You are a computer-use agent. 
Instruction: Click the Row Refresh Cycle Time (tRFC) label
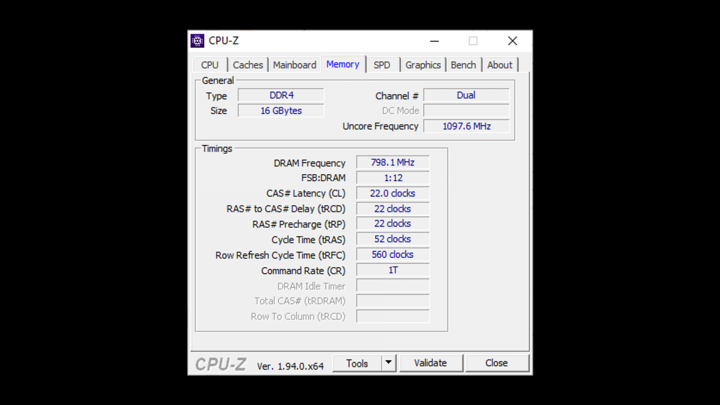[280, 255]
